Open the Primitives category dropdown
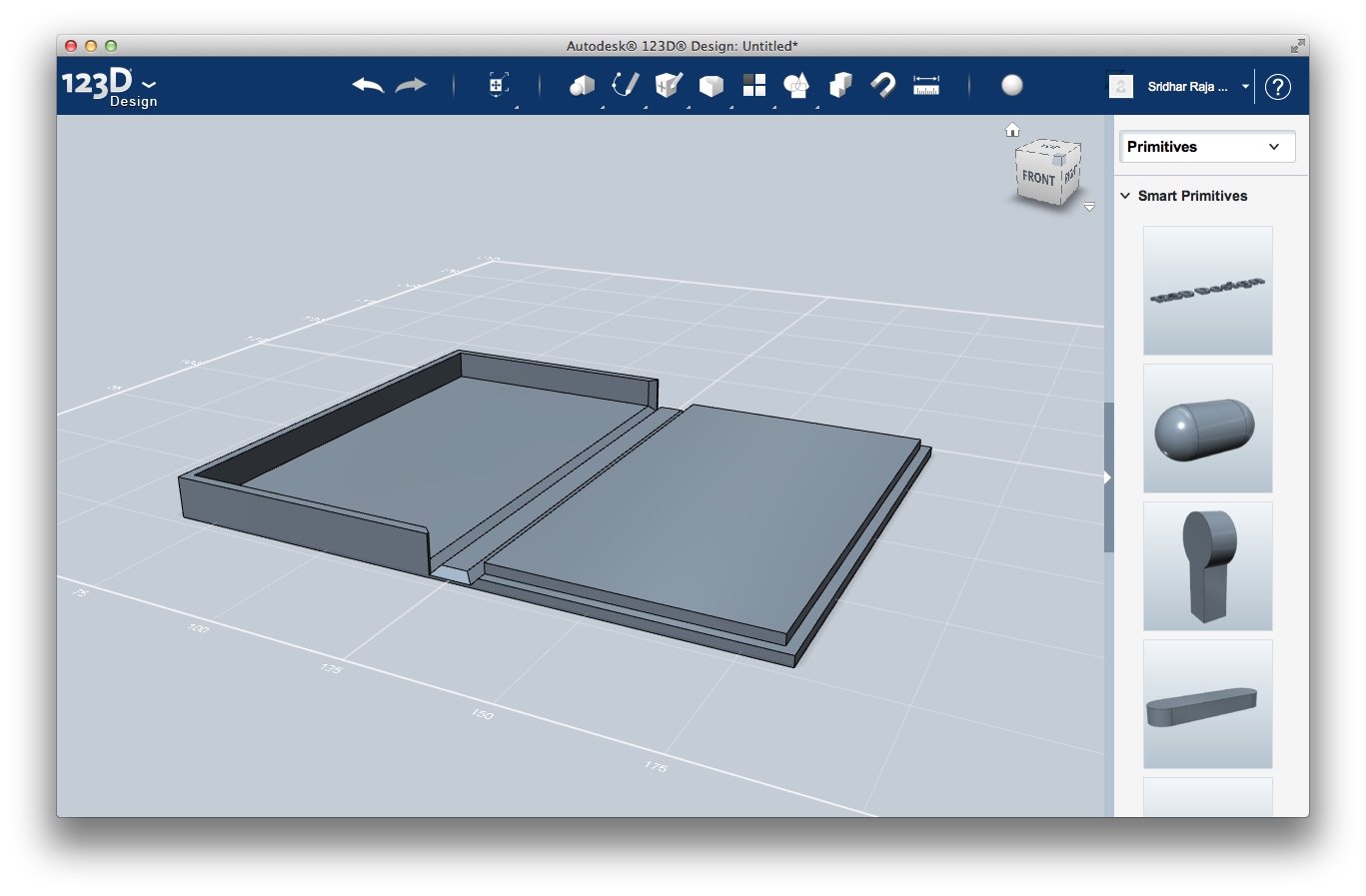The height and width of the screenshot is (896, 1366). point(1206,147)
